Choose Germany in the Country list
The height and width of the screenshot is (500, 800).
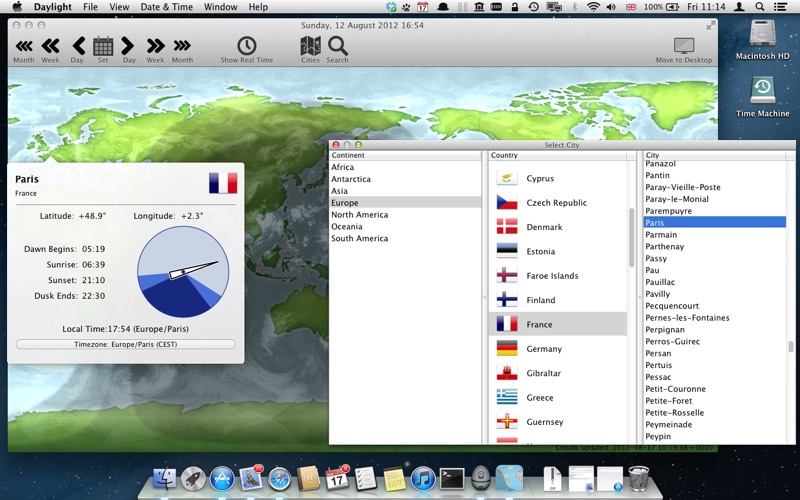(544, 349)
